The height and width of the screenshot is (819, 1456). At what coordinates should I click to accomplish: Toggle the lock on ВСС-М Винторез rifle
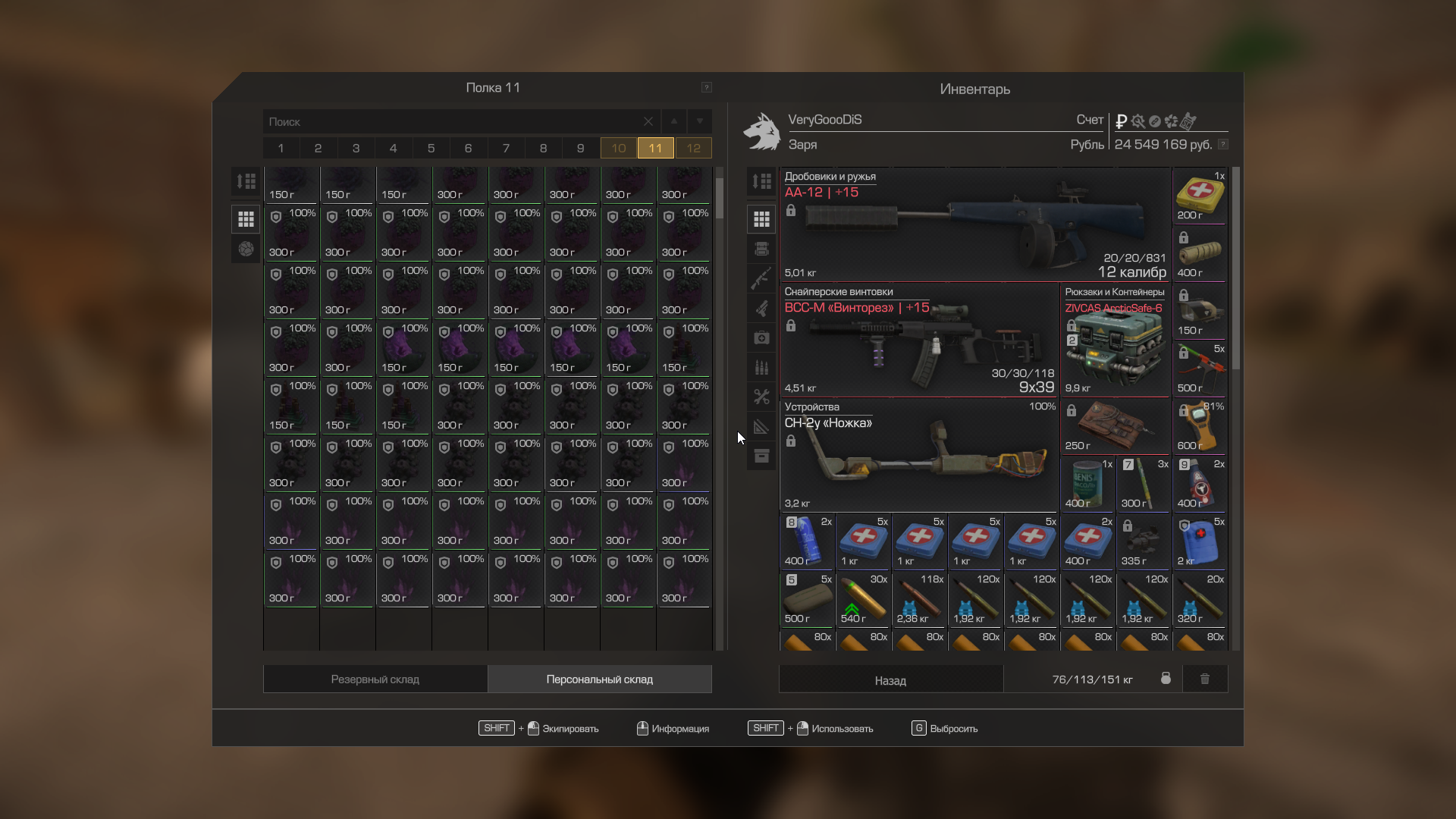[791, 326]
